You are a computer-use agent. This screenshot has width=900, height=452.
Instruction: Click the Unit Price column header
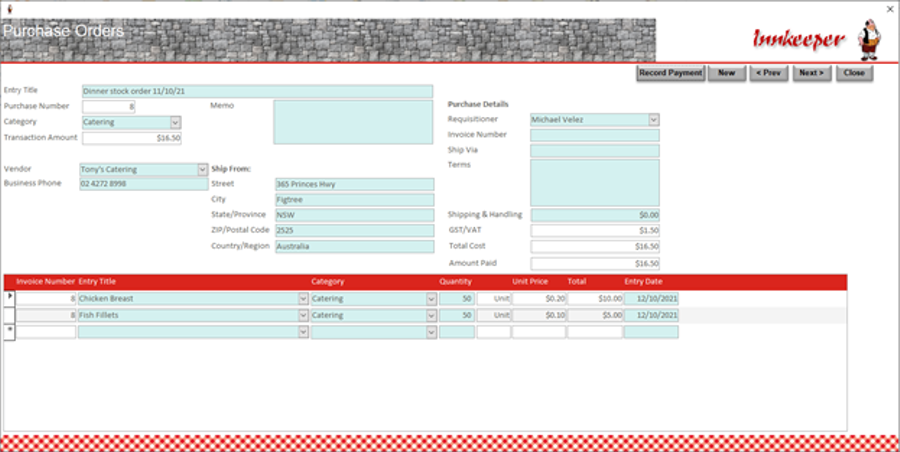pos(530,282)
